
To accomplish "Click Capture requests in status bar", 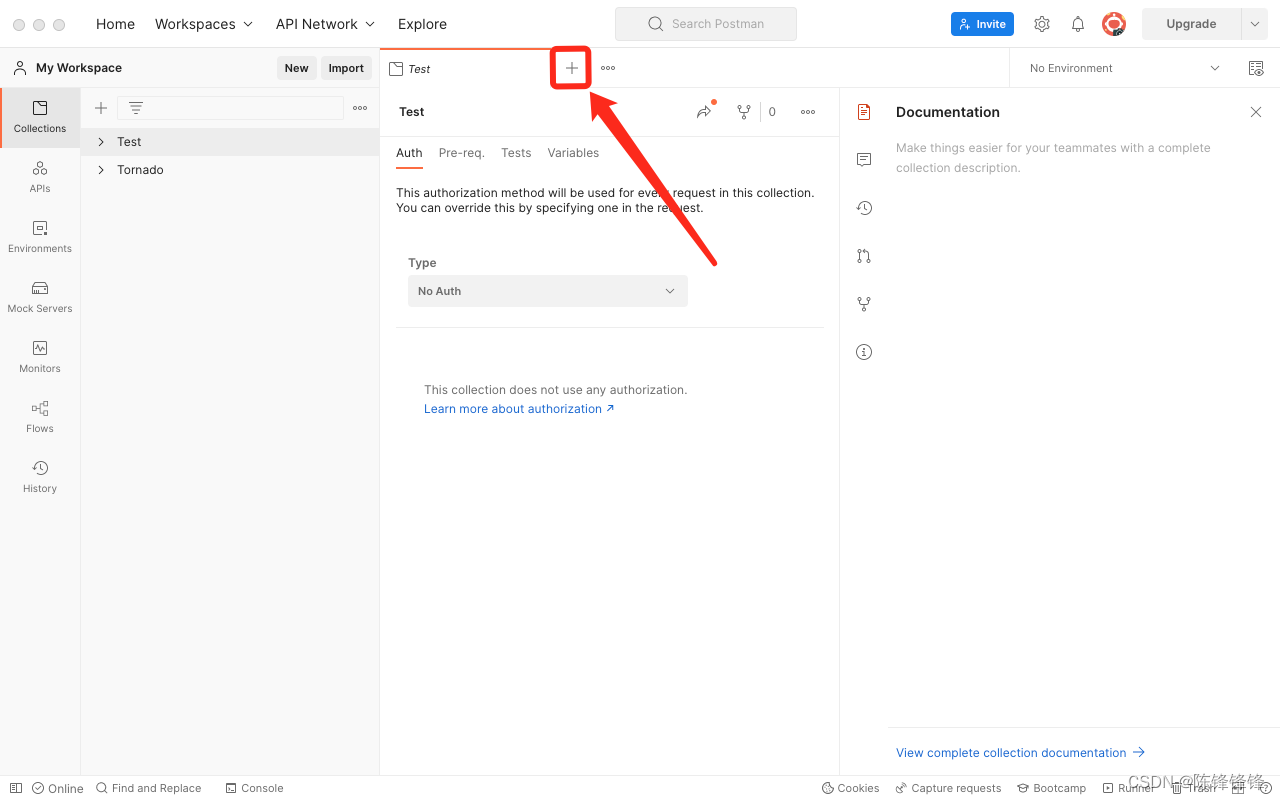I will tap(948, 788).
